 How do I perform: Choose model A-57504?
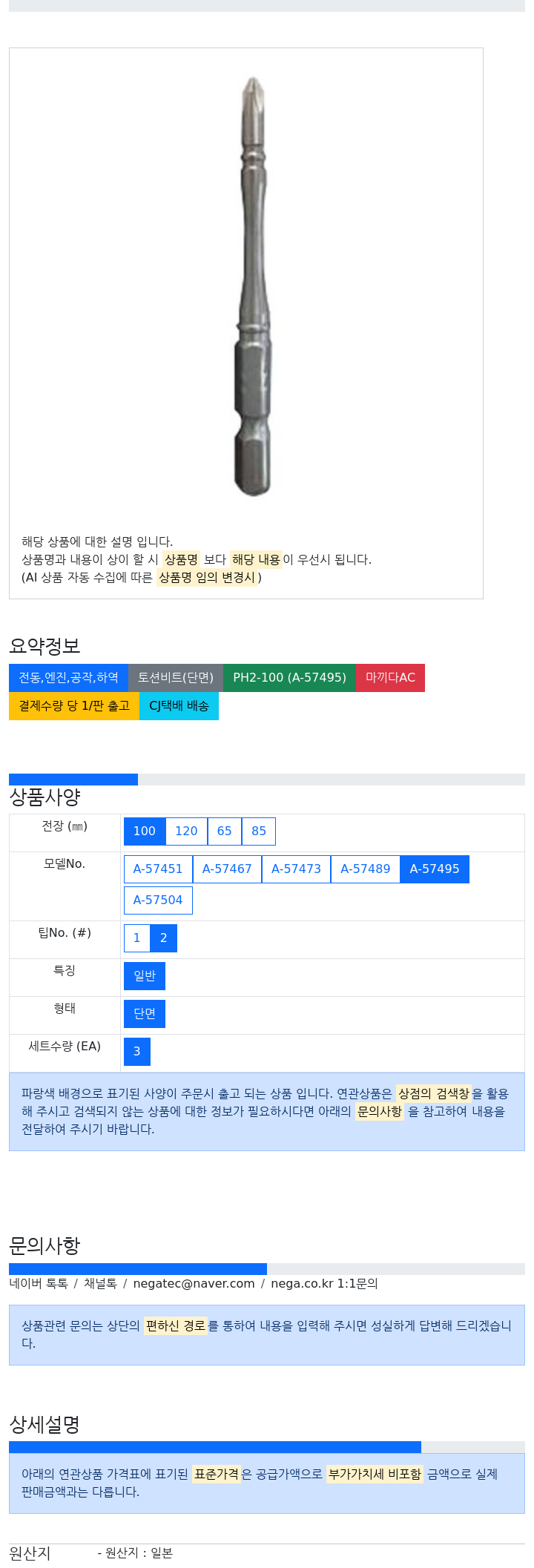[x=158, y=900]
